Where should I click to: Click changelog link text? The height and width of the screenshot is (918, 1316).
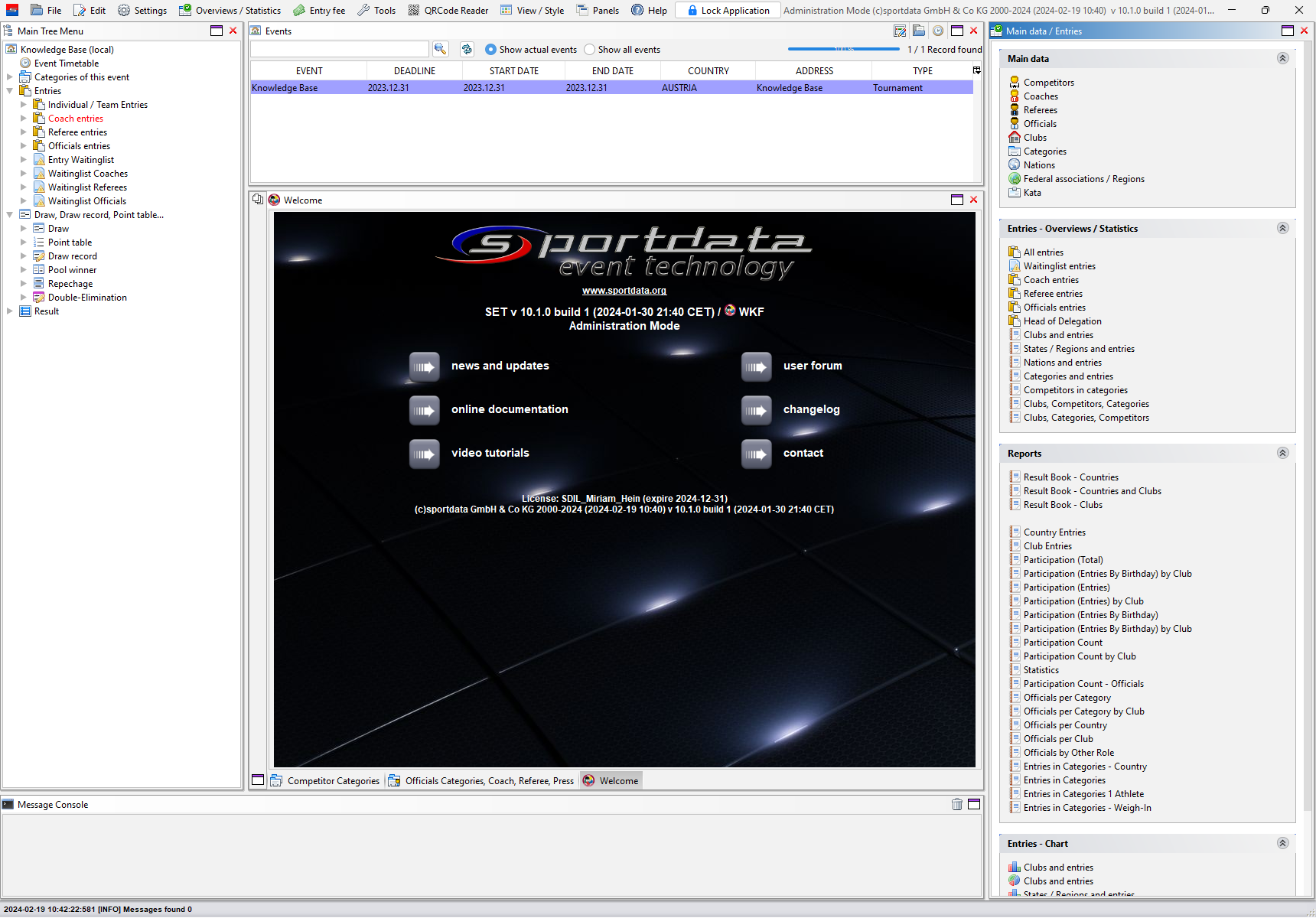click(x=811, y=409)
